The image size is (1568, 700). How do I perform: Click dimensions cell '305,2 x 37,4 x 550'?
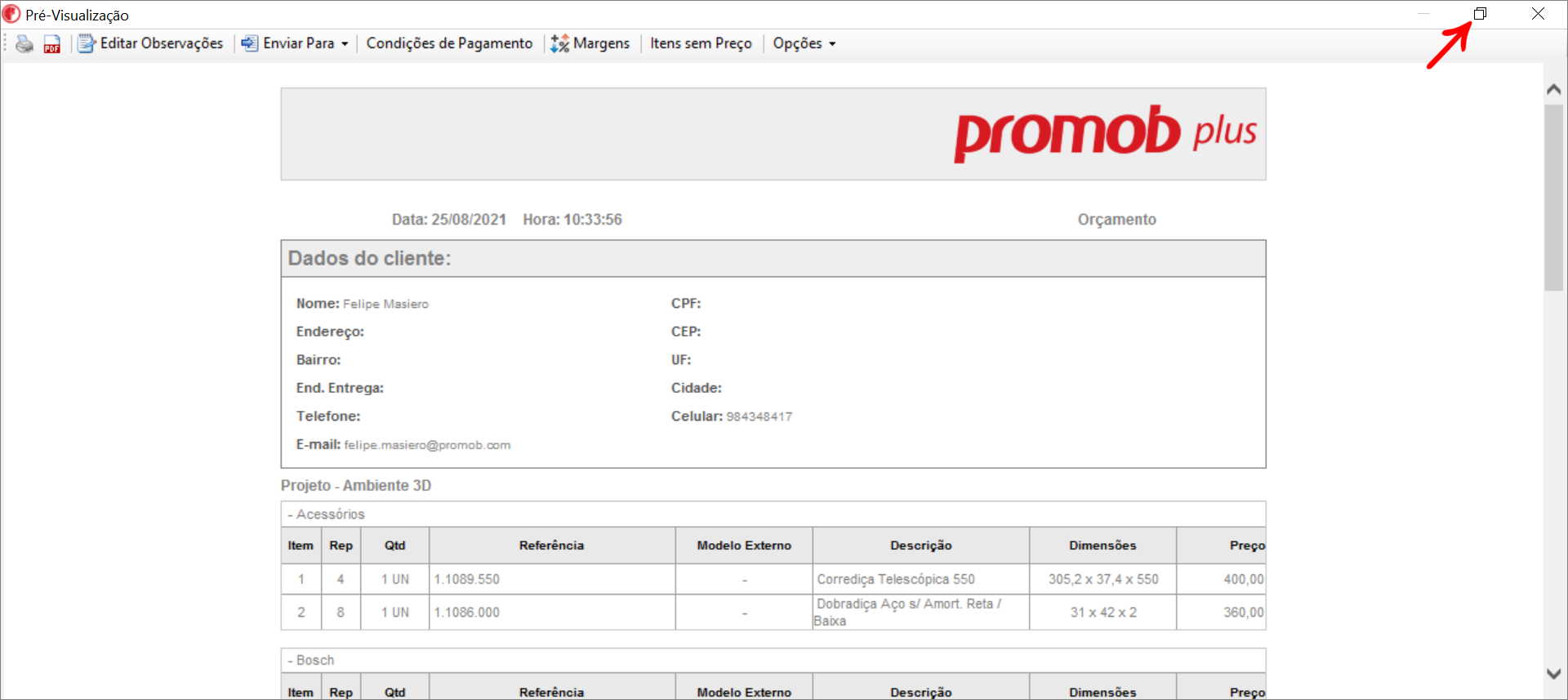(x=1103, y=579)
